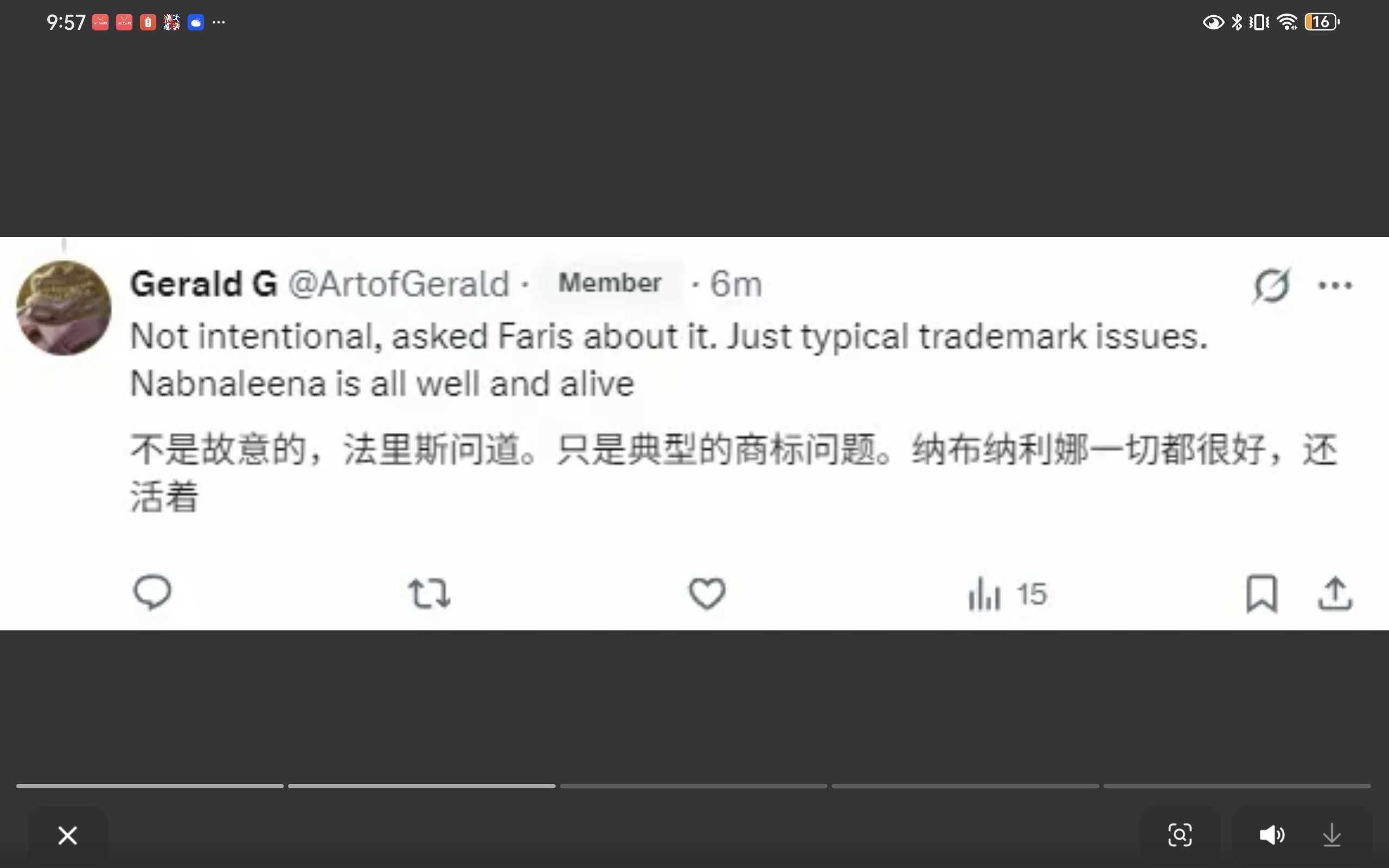
Task: Select the fifth story progress segment
Action: tap(1237, 786)
